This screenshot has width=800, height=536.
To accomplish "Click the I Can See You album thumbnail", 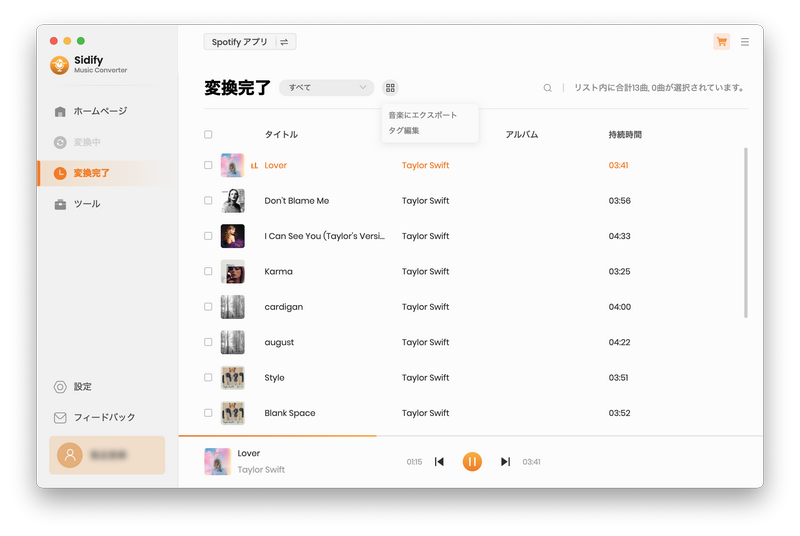I will point(233,236).
